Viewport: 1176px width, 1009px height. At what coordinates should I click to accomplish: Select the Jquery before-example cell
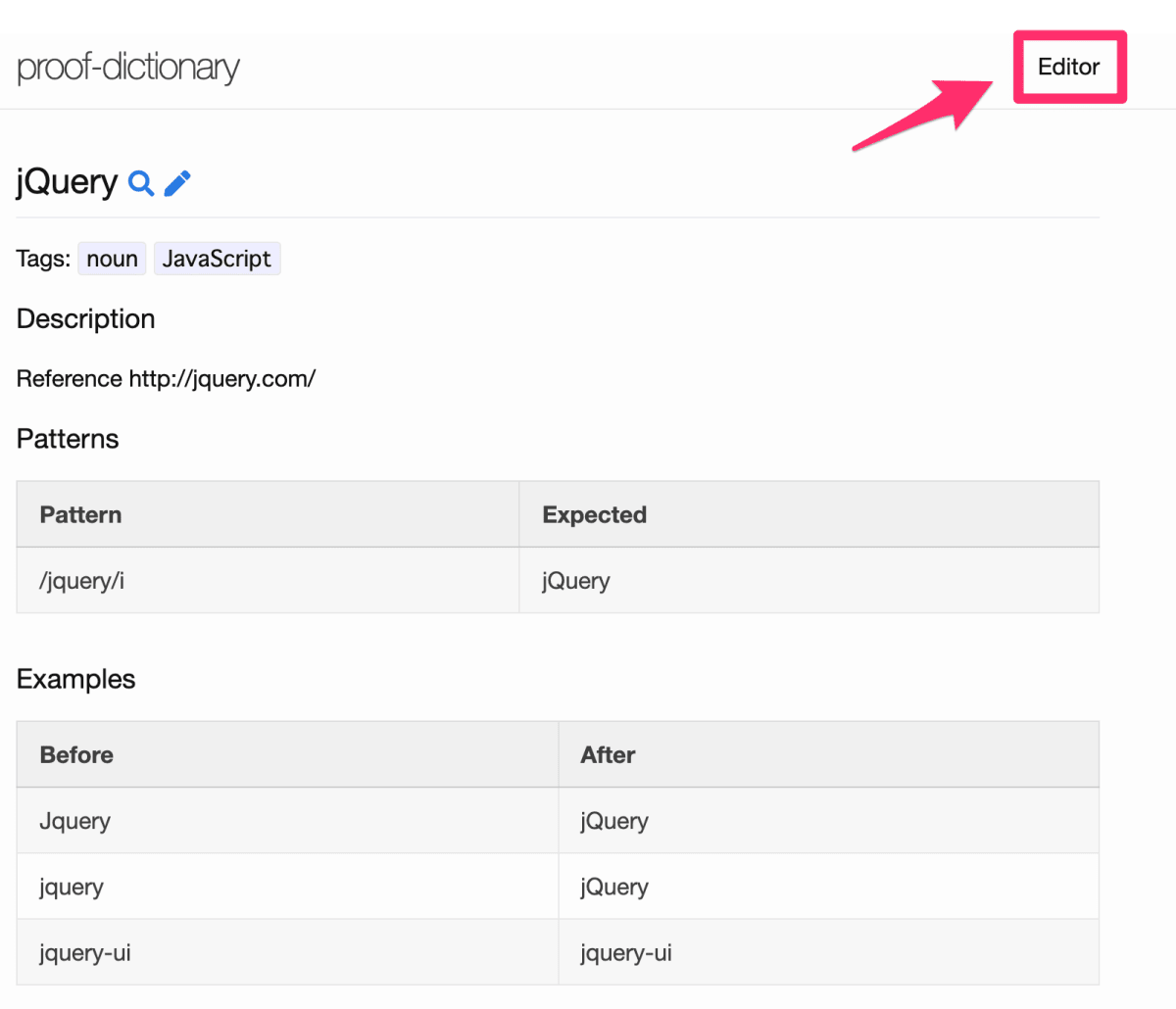pos(287,821)
